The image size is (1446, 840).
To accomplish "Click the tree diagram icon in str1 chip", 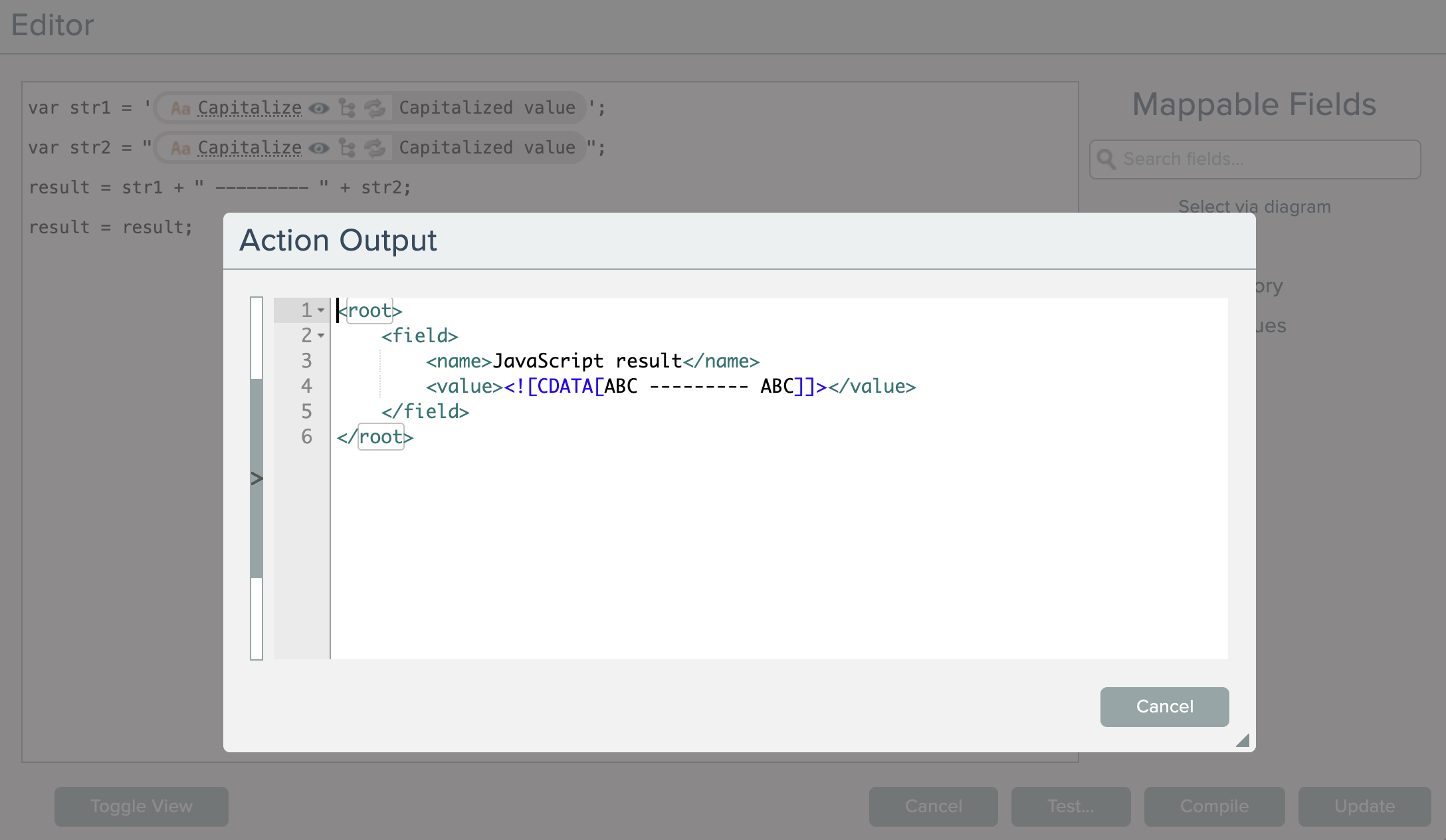I will click(347, 108).
